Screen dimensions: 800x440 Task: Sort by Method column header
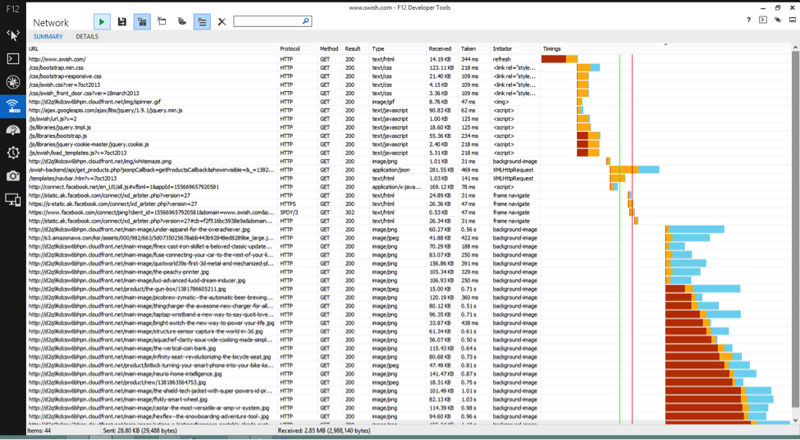(329, 49)
